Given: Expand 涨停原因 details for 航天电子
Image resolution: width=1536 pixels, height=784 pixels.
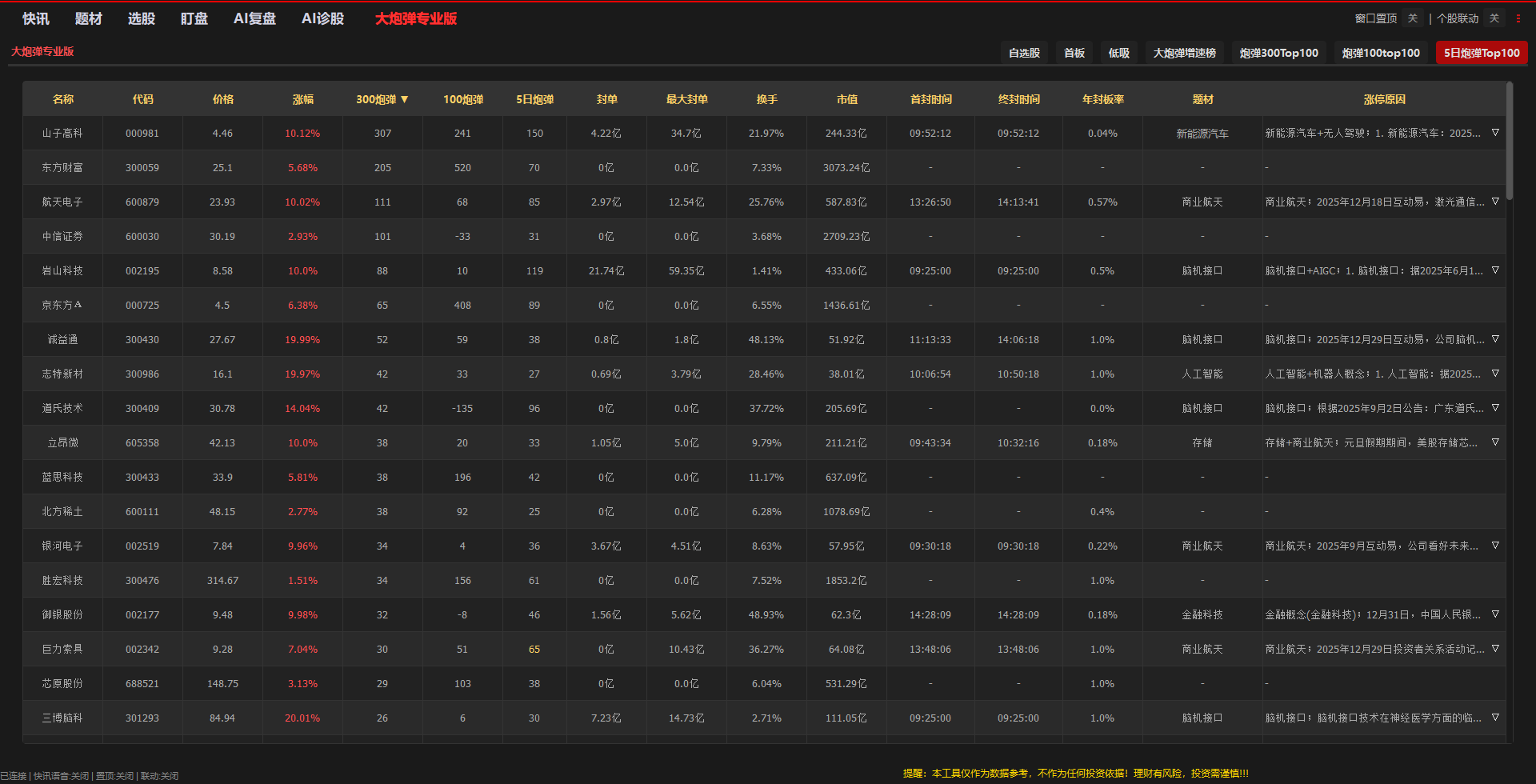Looking at the screenshot, I should (1495, 202).
